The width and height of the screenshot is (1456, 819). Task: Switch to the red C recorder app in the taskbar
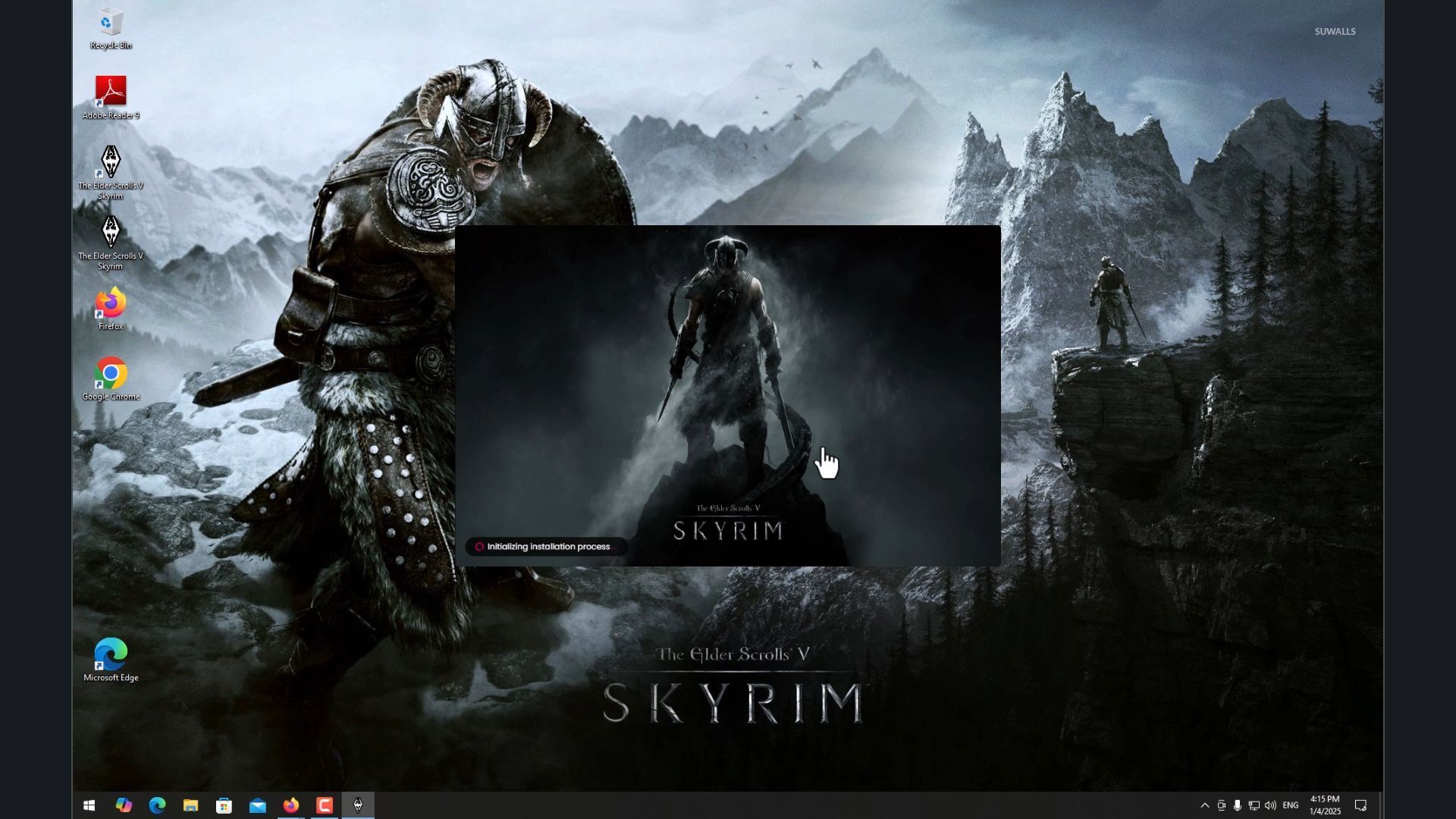click(325, 805)
